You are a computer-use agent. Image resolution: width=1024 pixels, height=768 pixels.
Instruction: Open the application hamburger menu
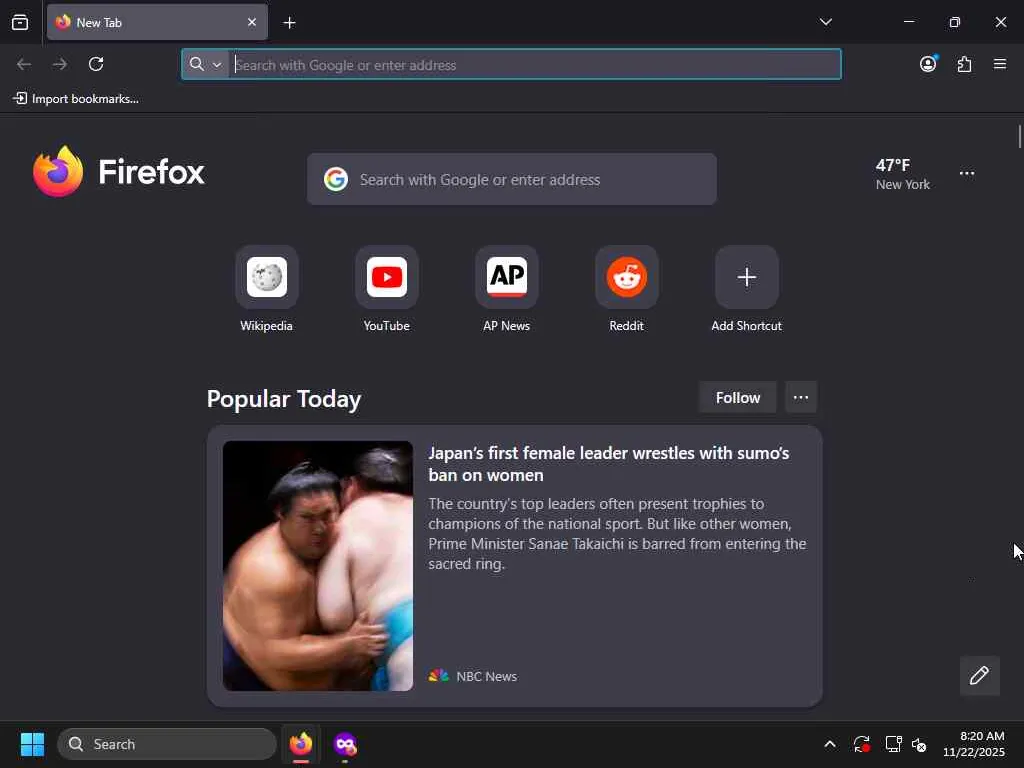point(1000,64)
